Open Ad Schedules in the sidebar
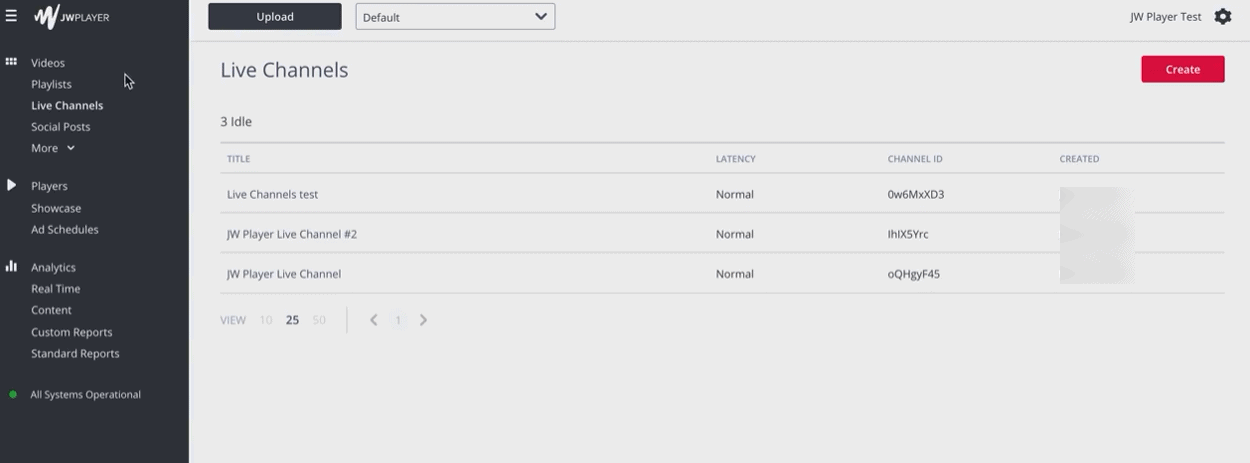The height and width of the screenshot is (463, 1250). click(x=65, y=229)
